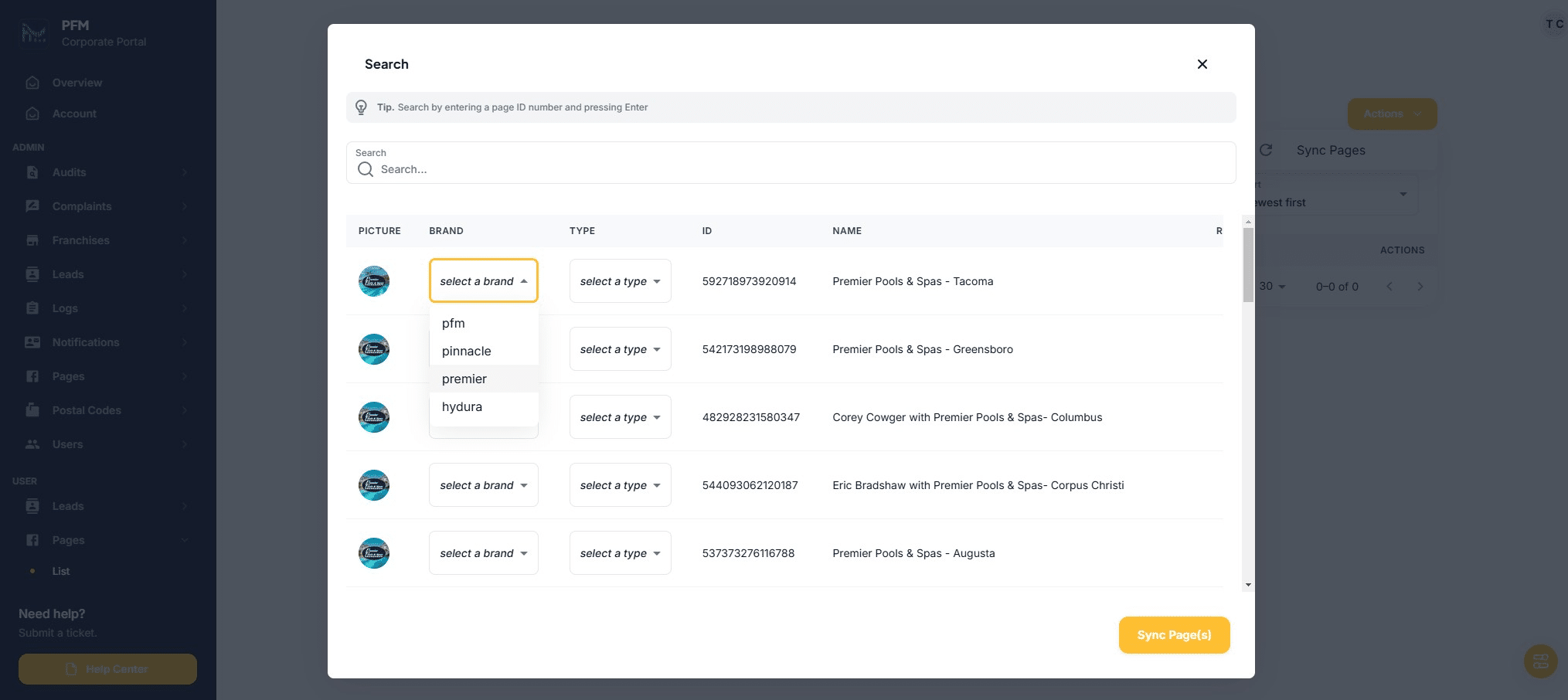Image resolution: width=1568 pixels, height=700 pixels.
Task: Close the Search dialog with X icon
Action: click(1202, 64)
